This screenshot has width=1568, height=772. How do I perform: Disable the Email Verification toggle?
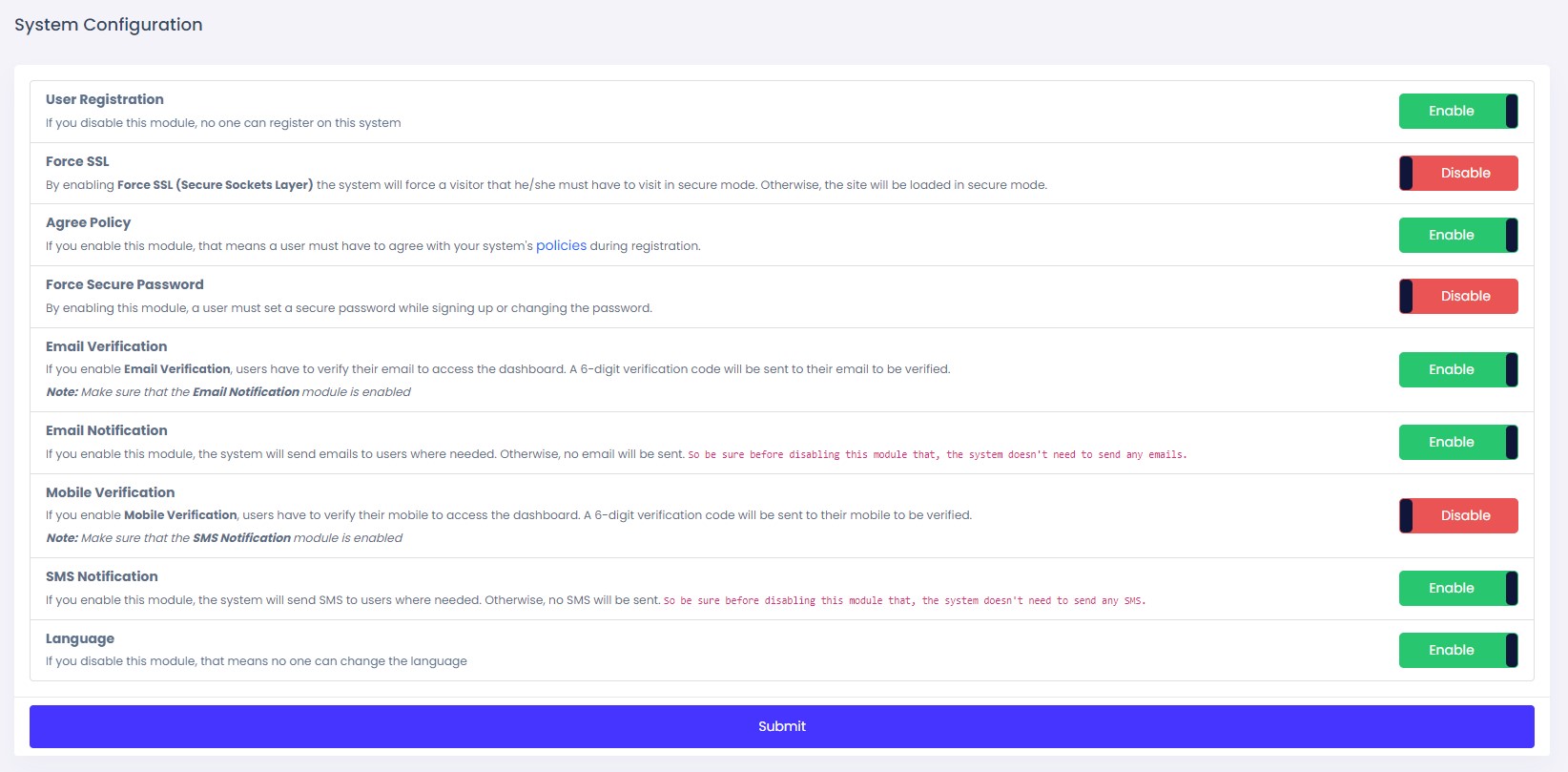click(1457, 370)
